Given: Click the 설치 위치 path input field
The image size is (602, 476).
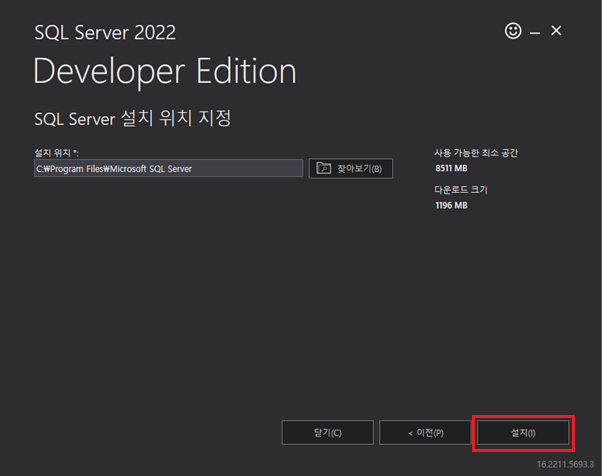Looking at the screenshot, I should click(x=169, y=169).
